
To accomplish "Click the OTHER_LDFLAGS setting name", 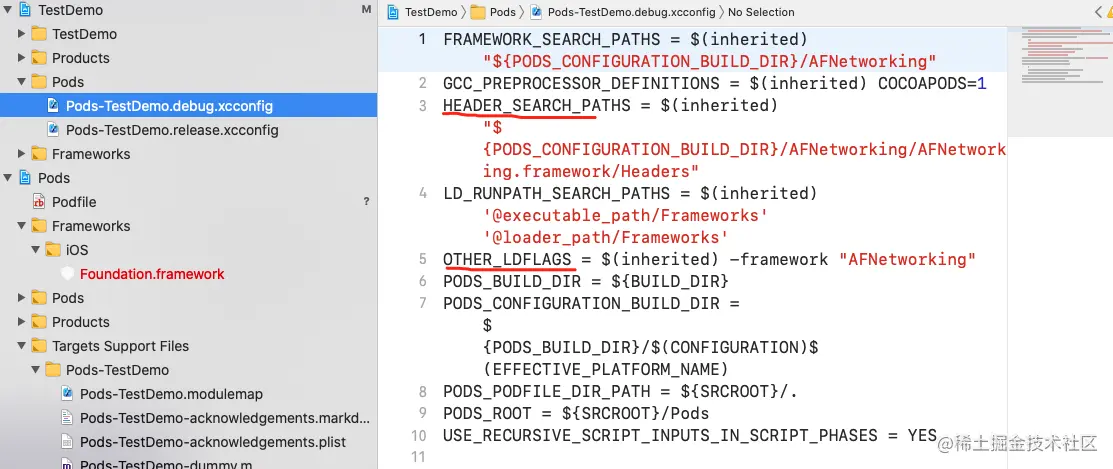I will tap(507, 260).
